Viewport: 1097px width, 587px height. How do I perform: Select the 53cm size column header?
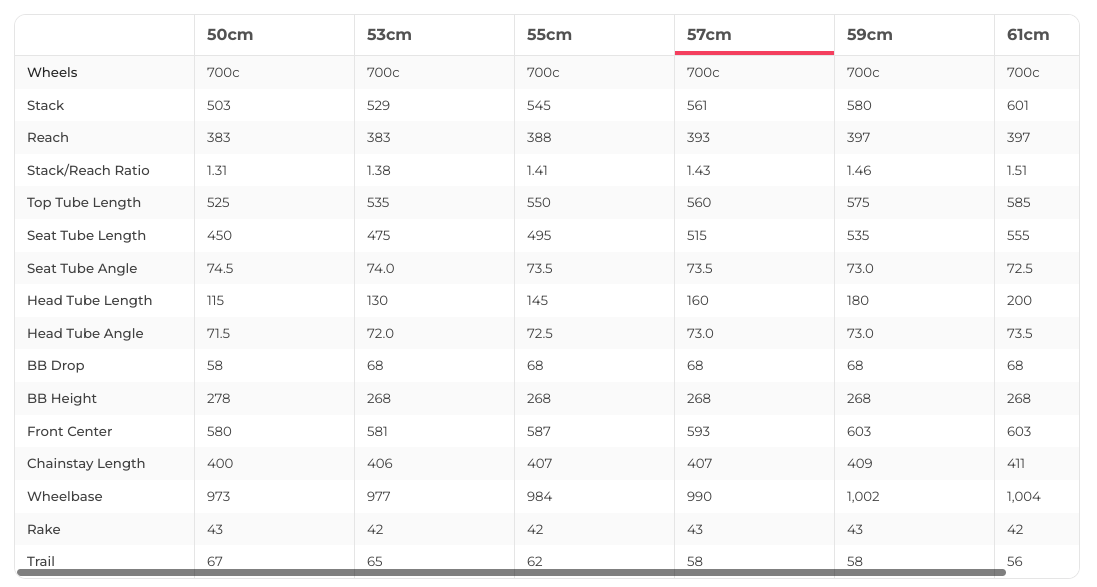389,35
